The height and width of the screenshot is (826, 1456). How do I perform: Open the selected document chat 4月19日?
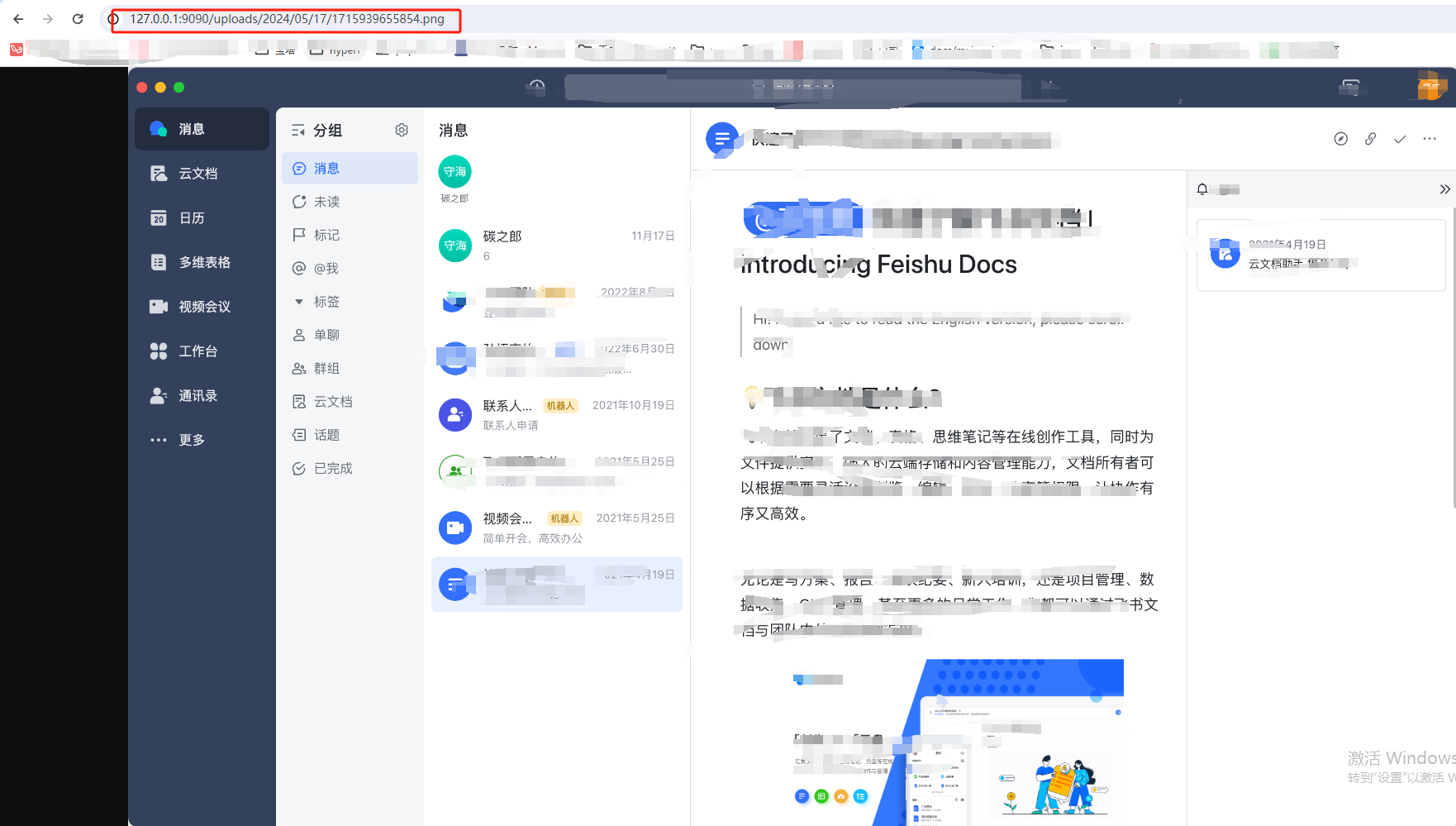pyautogui.click(x=557, y=584)
